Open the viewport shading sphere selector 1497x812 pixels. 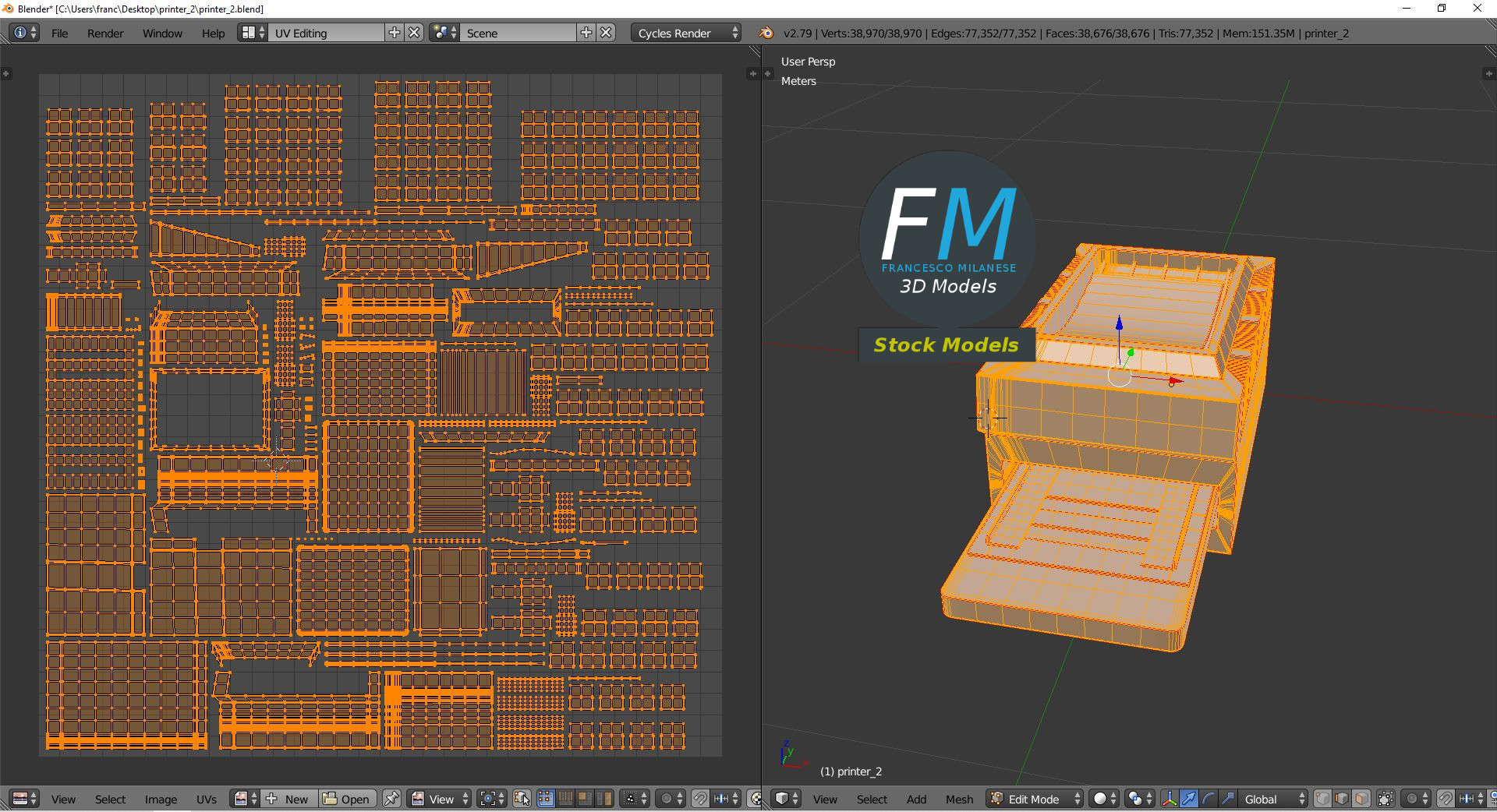1104,799
